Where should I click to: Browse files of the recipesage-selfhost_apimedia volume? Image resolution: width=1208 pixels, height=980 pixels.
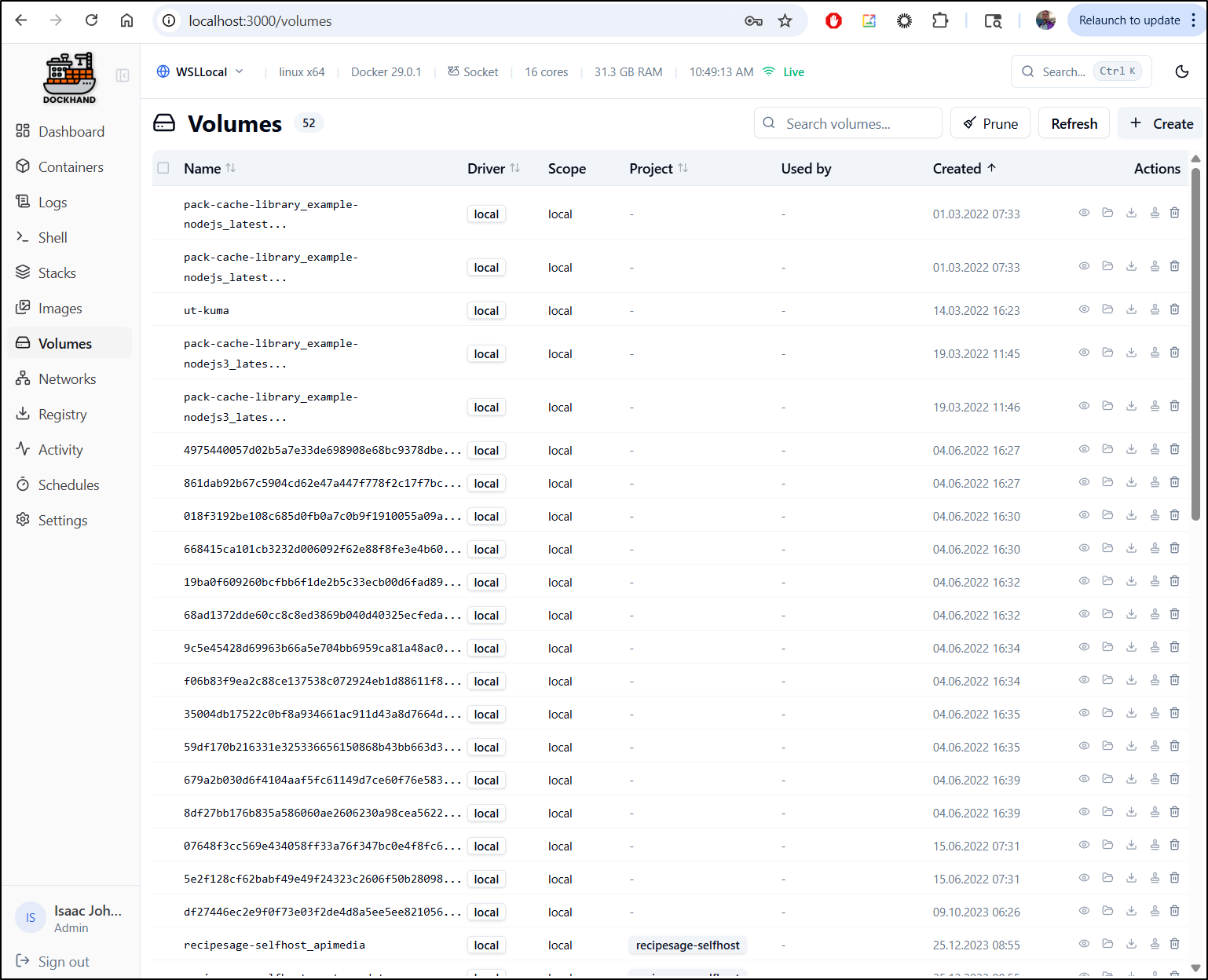click(x=1107, y=944)
